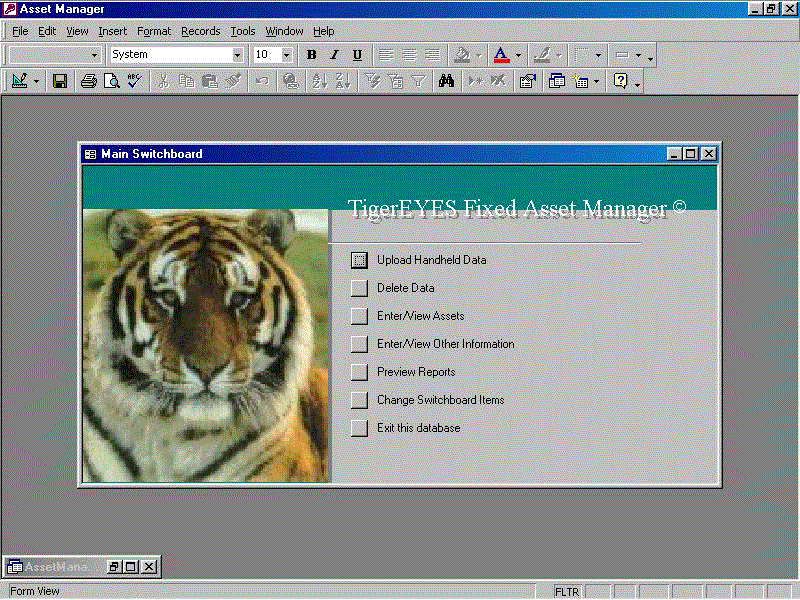Open View button dropdown arrow
800x600 pixels.
(x=36, y=82)
